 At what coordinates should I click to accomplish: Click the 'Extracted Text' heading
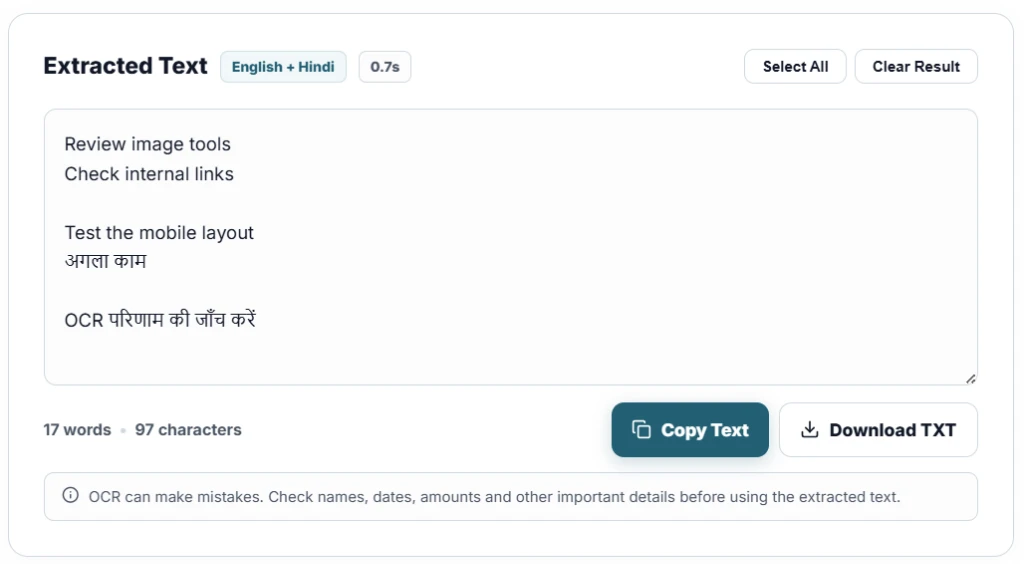[x=125, y=66]
